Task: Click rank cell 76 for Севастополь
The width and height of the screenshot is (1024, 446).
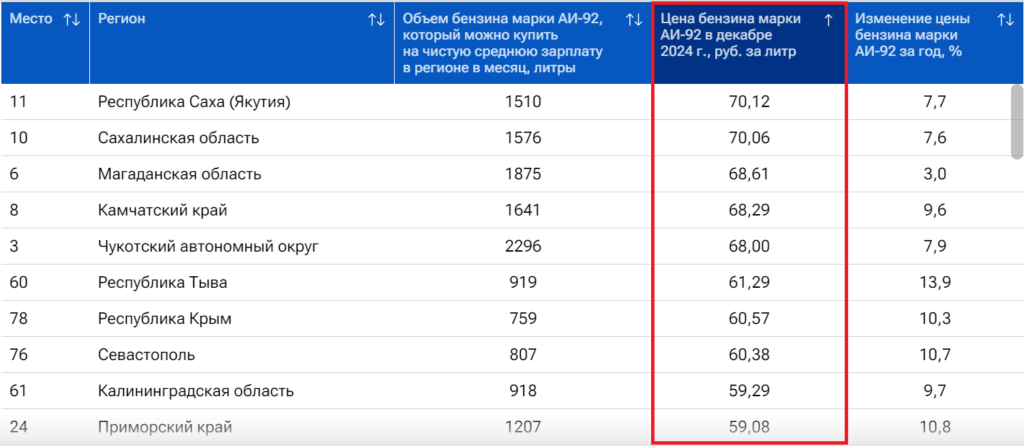Action: (x=18, y=355)
